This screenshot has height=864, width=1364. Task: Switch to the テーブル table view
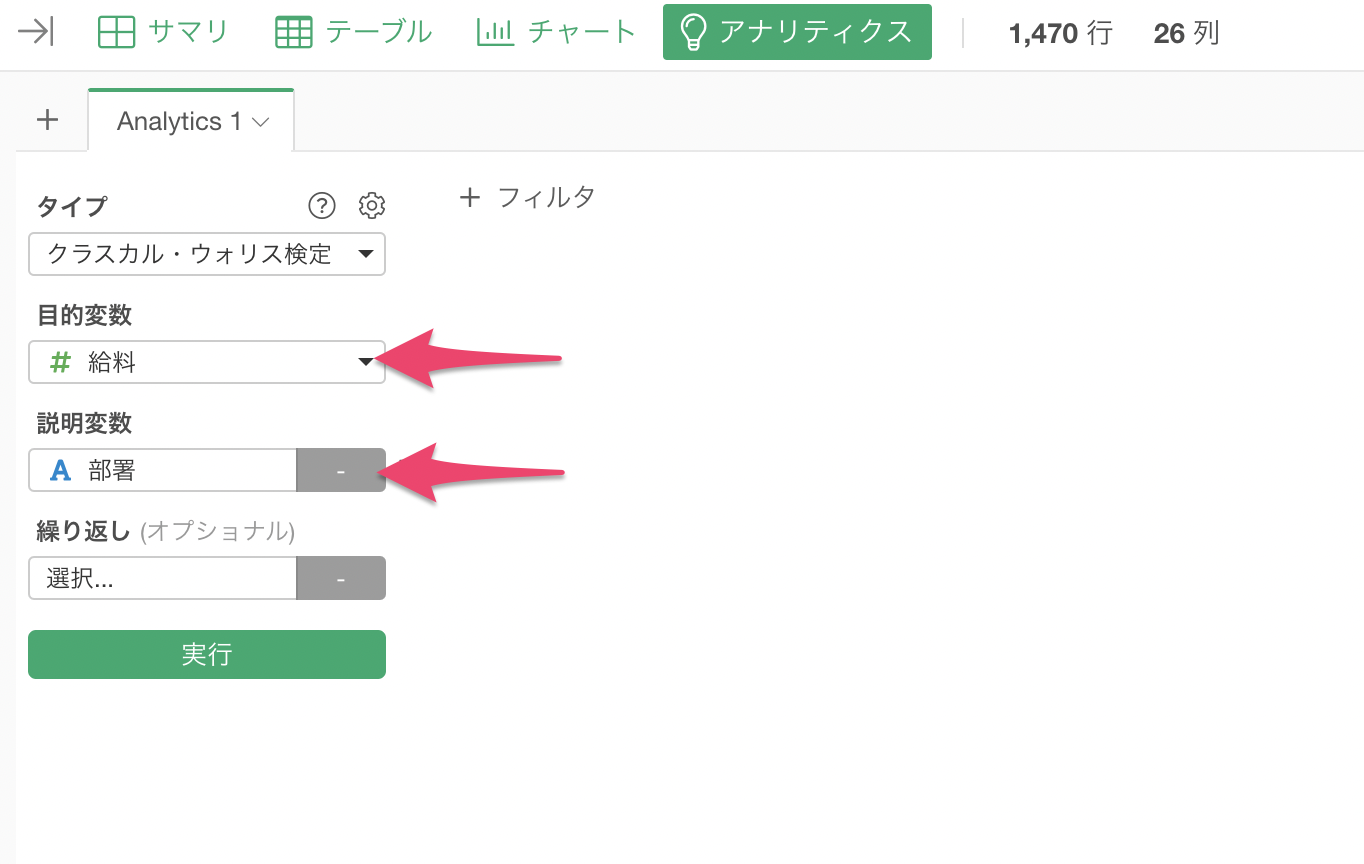353,32
